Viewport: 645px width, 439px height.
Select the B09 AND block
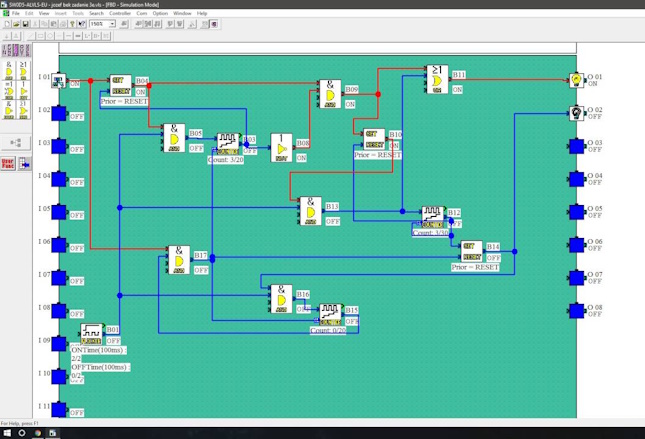click(330, 94)
